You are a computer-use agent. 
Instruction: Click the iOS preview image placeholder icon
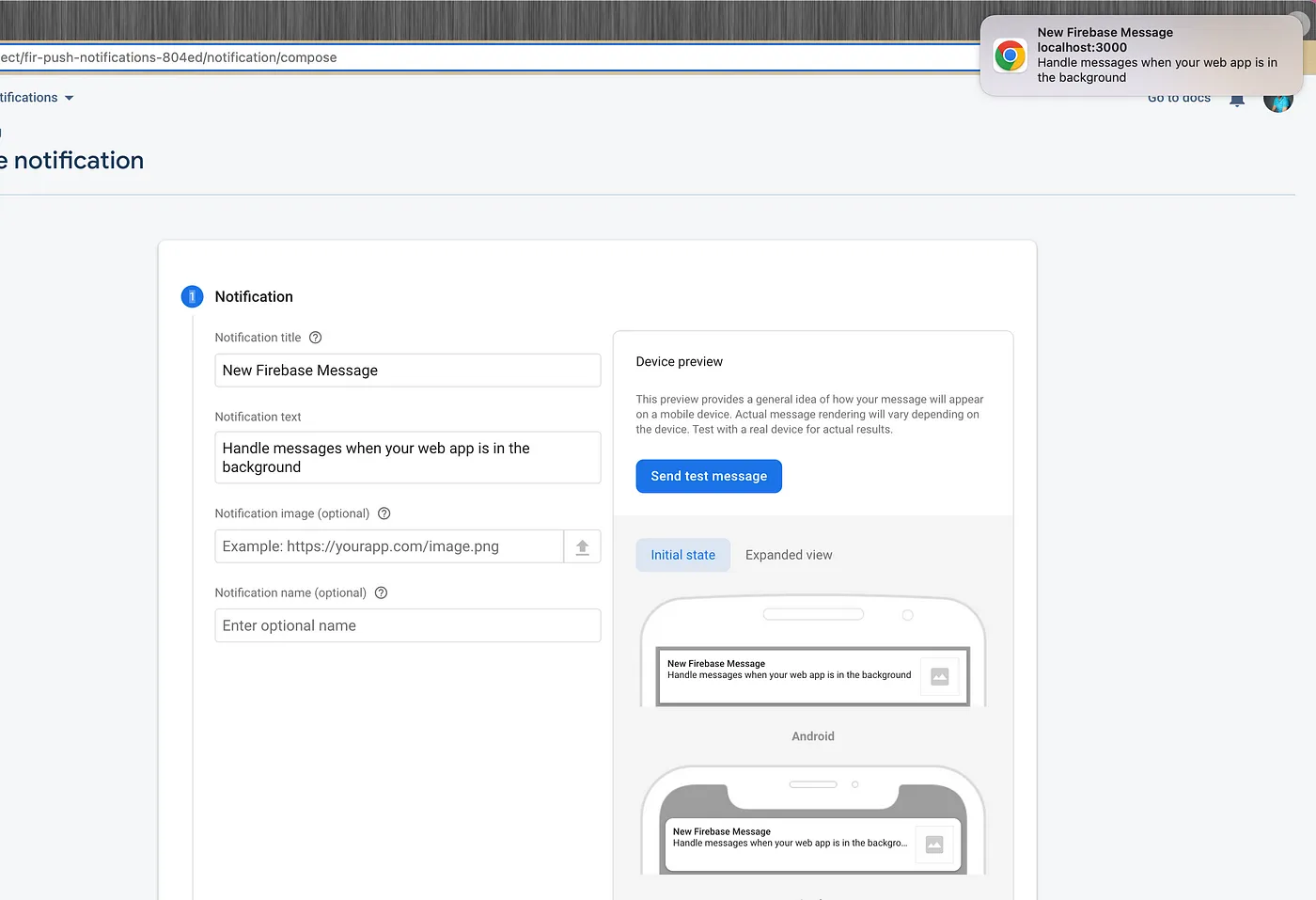tap(934, 845)
